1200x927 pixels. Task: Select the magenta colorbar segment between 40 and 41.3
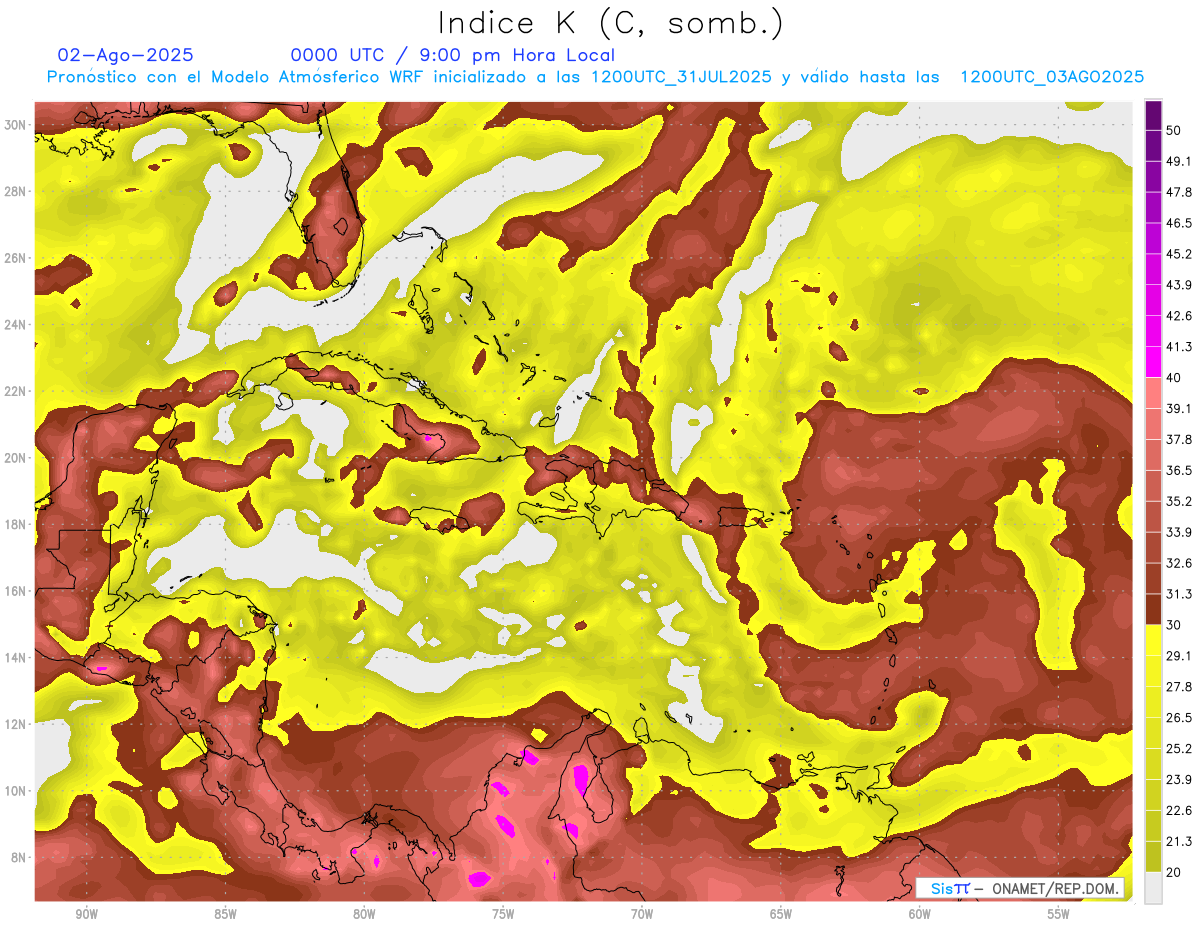tap(1153, 362)
